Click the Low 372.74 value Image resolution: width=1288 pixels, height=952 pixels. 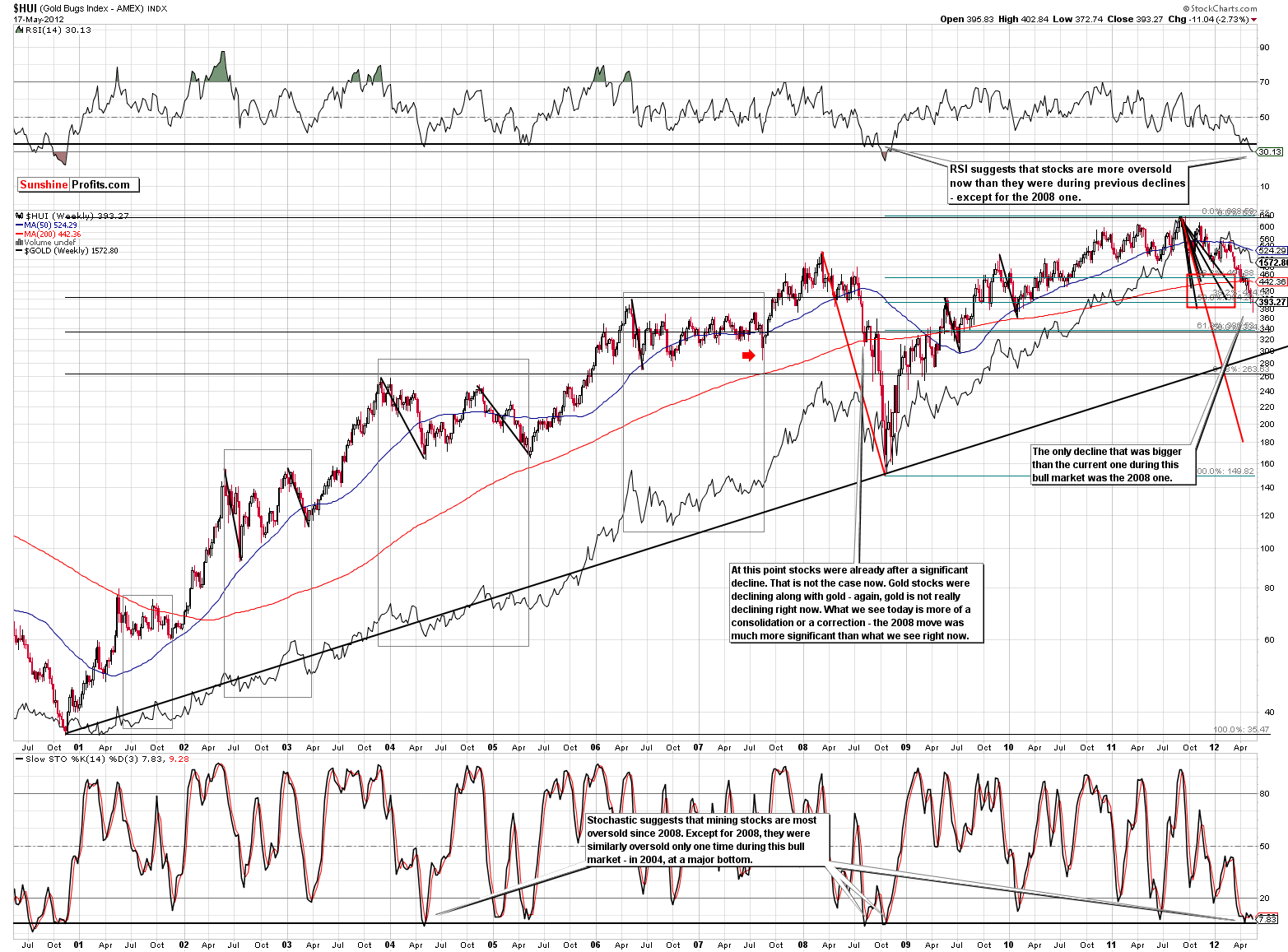(x=1077, y=19)
